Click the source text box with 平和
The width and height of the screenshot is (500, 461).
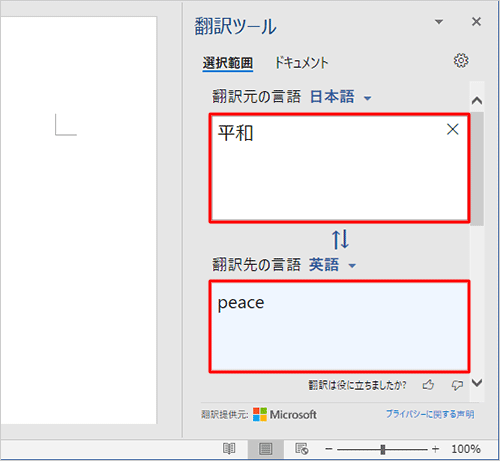click(x=339, y=168)
